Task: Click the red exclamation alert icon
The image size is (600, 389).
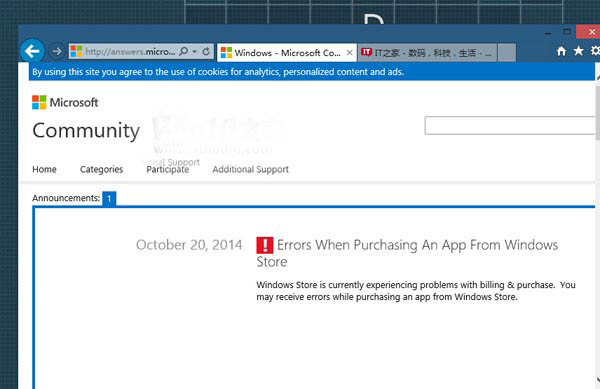Action: pos(265,245)
